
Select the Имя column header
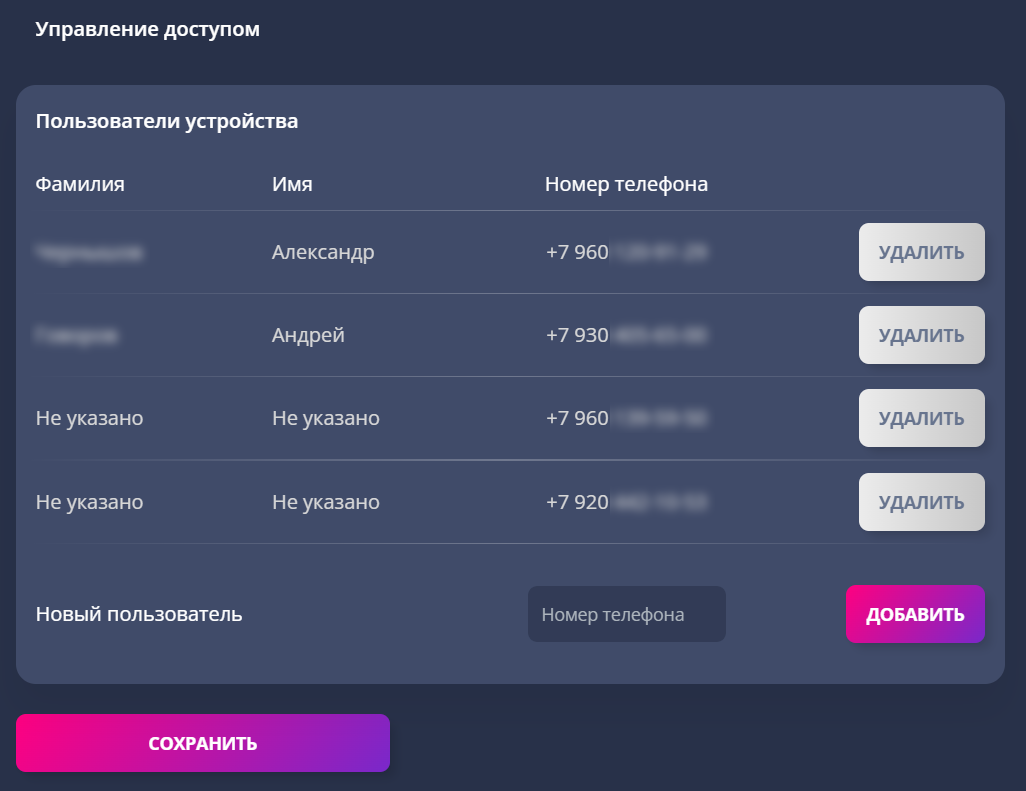pyautogui.click(x=292, y=184)
